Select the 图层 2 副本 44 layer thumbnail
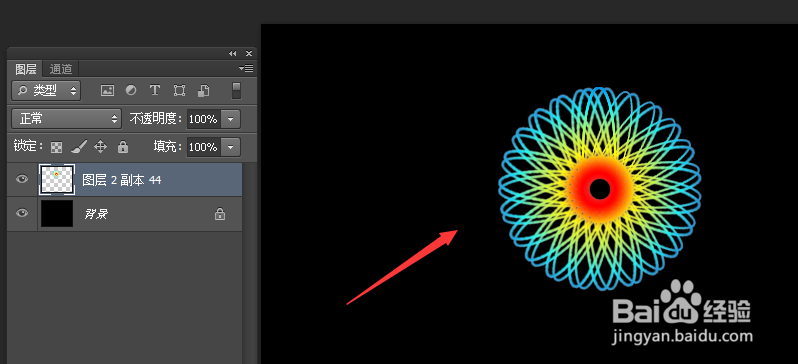Image resolution: width=798 pixels, height=364 pixels. click(x=56, y=179)
